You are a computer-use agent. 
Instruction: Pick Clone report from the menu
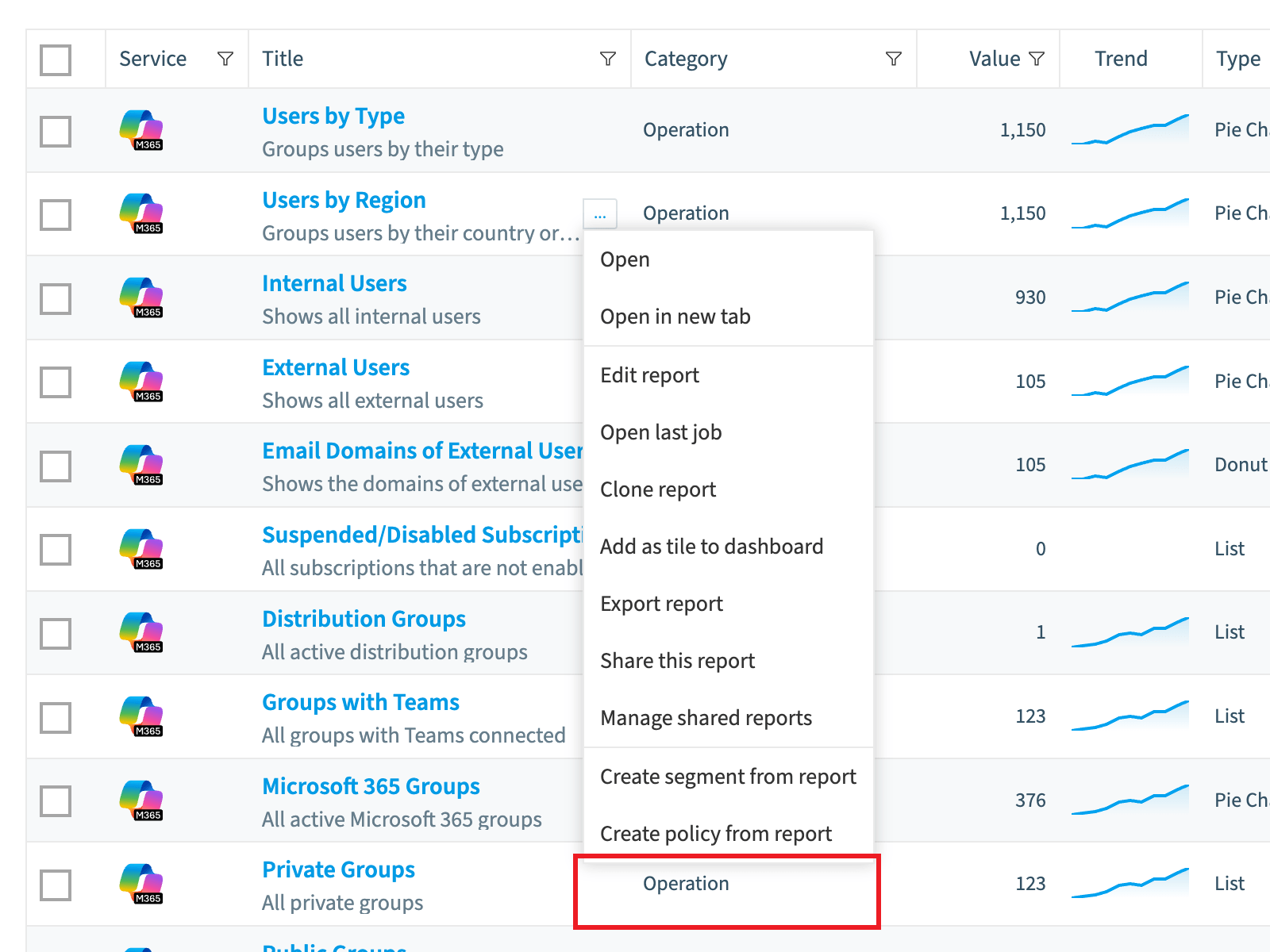[x=729, y=489]
